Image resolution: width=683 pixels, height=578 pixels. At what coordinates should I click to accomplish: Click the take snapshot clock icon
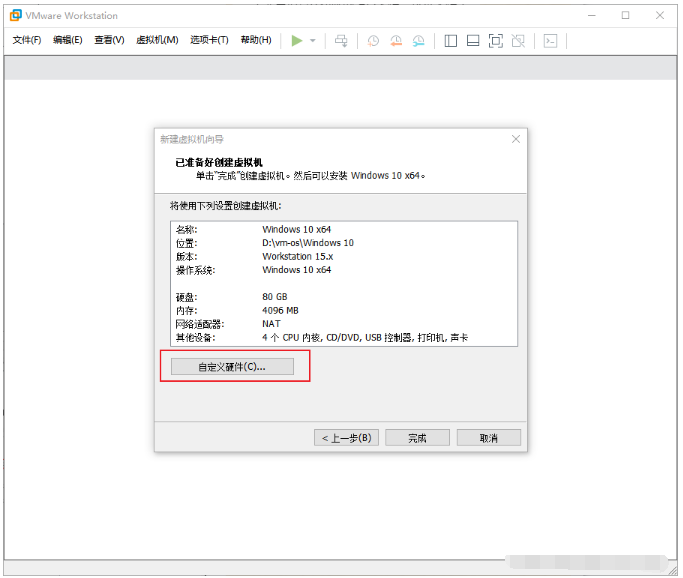pos(373,41)
